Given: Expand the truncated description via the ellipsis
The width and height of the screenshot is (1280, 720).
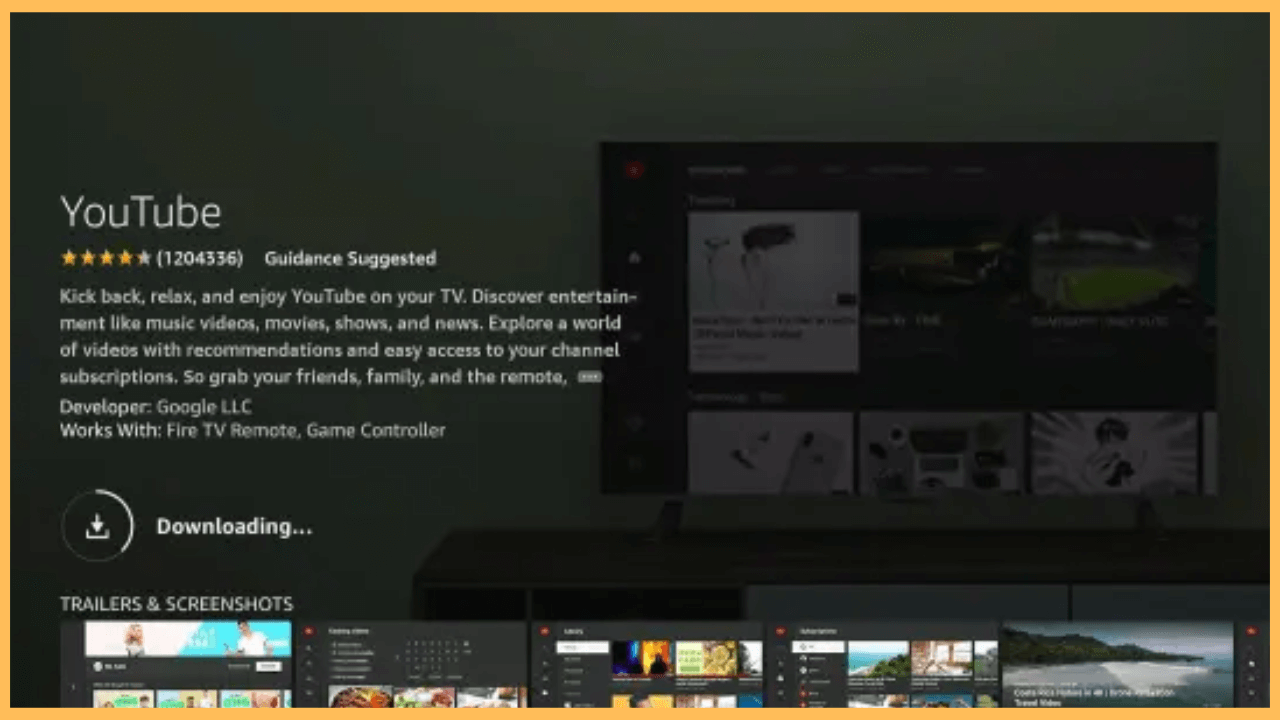Looking at the screenshot, I should pos(589,377).
